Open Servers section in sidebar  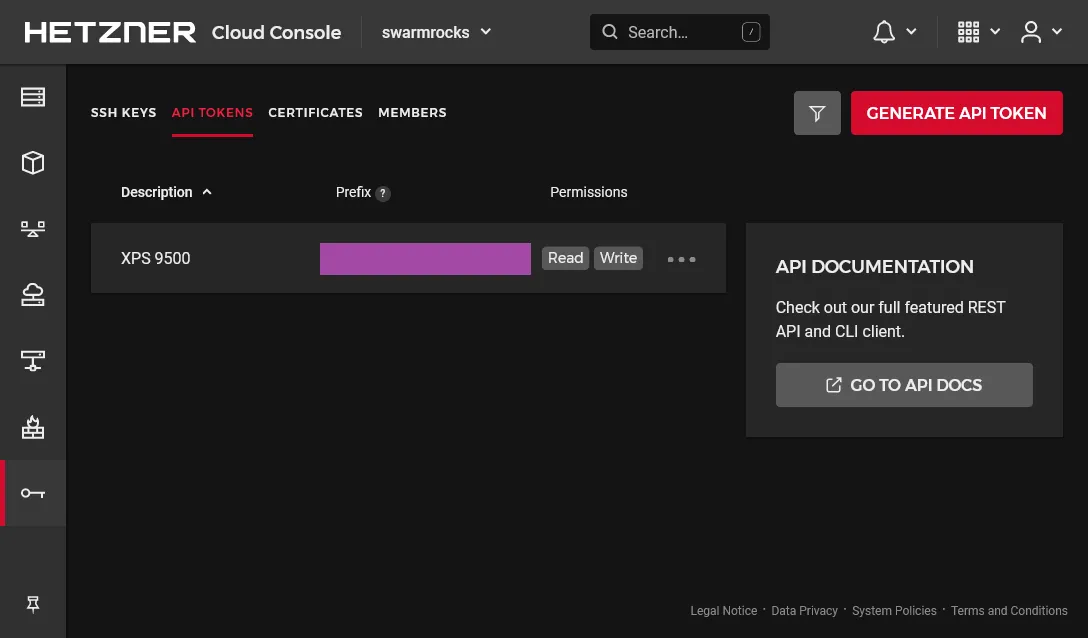pyautogui.click(x=33, y=97)
